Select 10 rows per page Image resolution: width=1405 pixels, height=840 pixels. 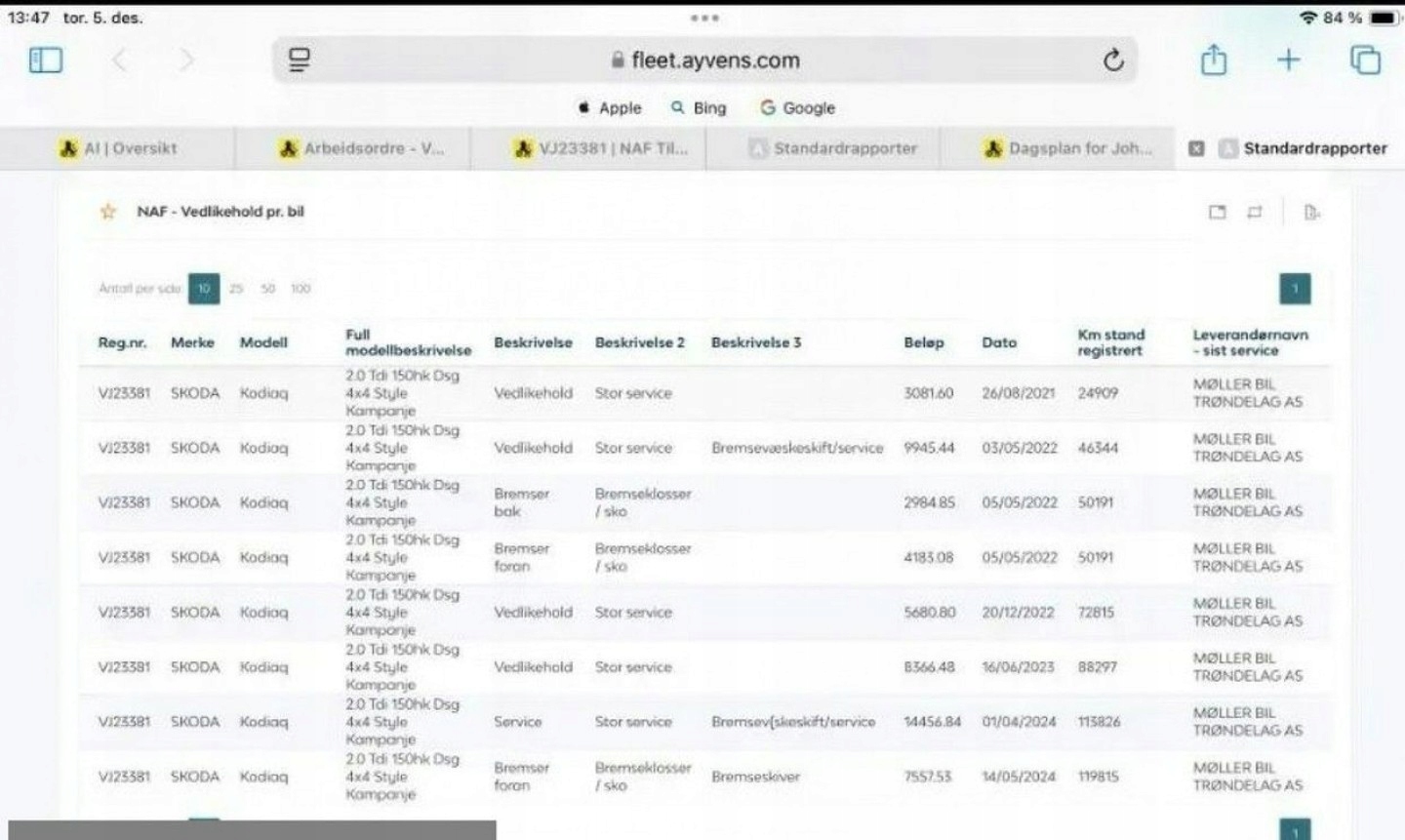click(204, 289)
